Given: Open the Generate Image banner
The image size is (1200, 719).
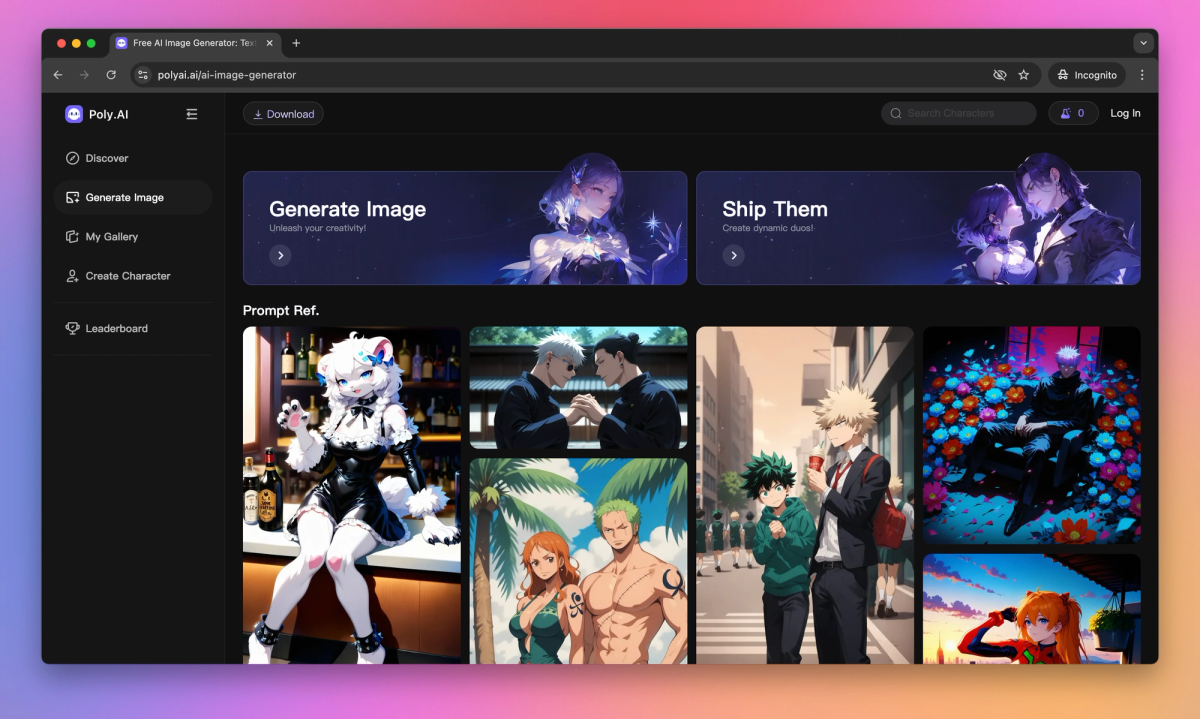Looking at the screenshot, I should coord(465,228).
